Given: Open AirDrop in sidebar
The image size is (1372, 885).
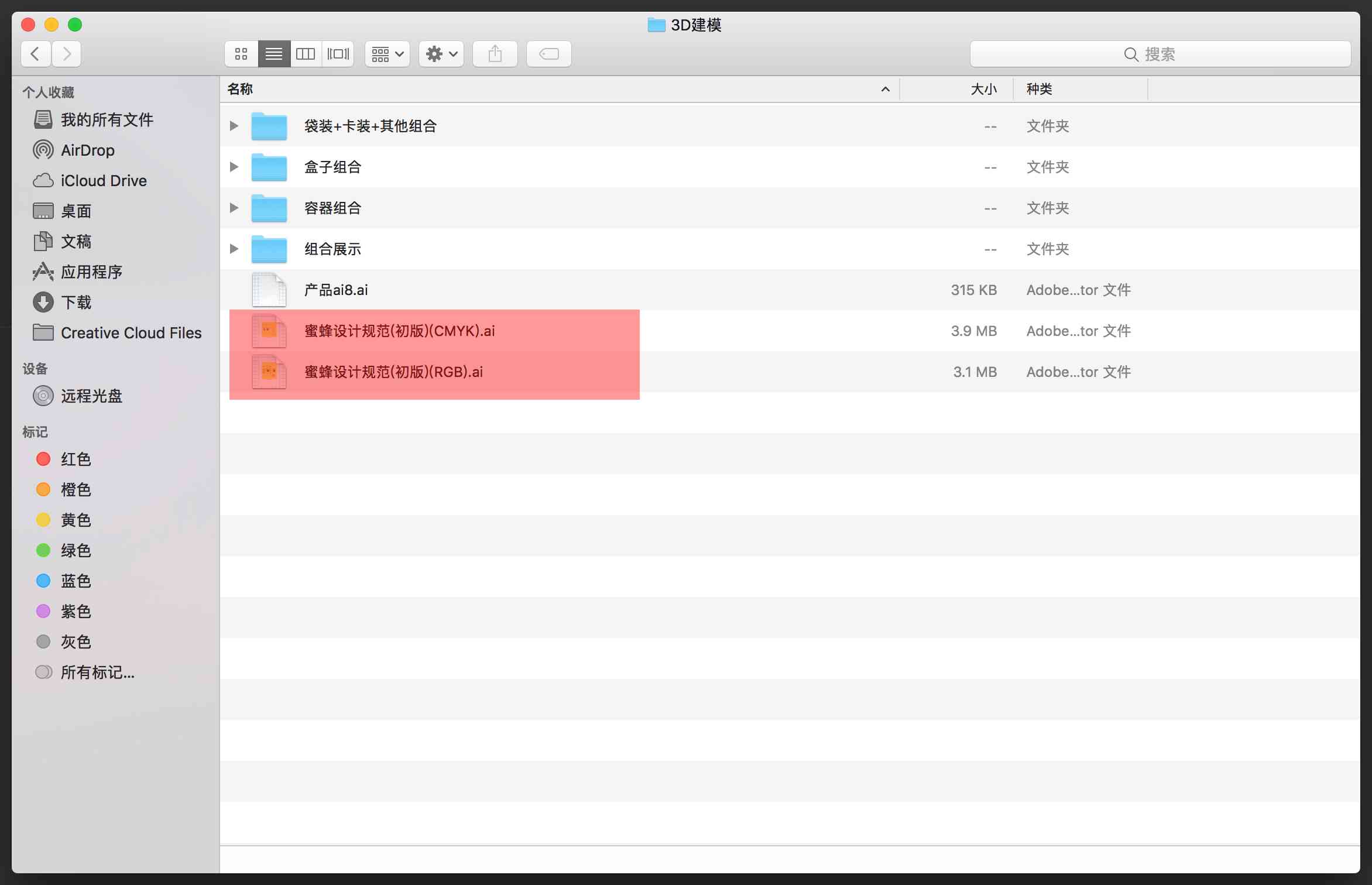Looking at the screenshot, I should pyautogui.click(x=88, y=150).
